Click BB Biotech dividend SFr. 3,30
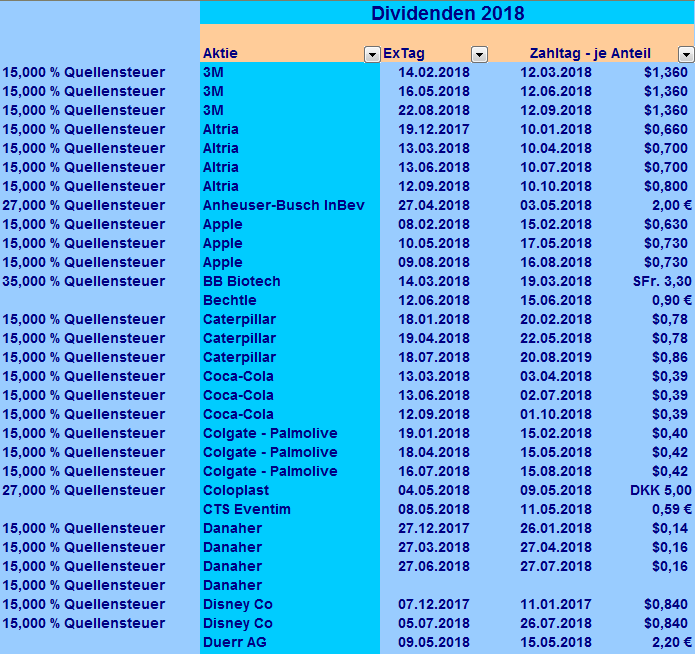The width and height of the screenshot is (695, 654). [x=662, y=281]
